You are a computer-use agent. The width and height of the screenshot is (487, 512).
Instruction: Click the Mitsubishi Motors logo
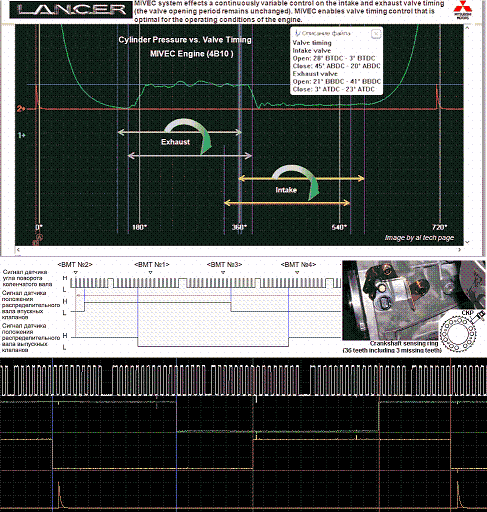click(463, 10)
